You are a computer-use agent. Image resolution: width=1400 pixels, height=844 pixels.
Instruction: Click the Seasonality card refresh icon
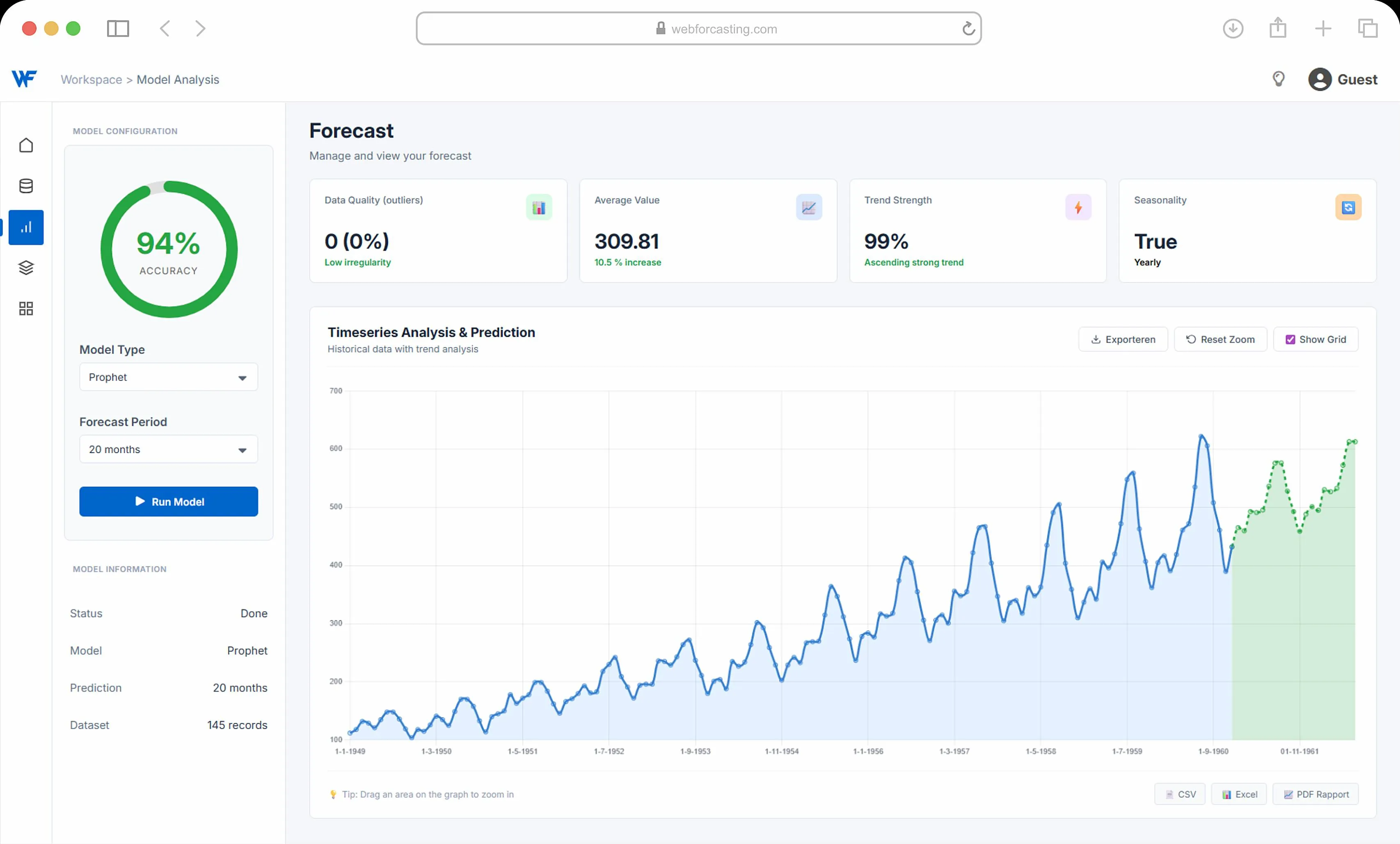[x=1348, y=207]
